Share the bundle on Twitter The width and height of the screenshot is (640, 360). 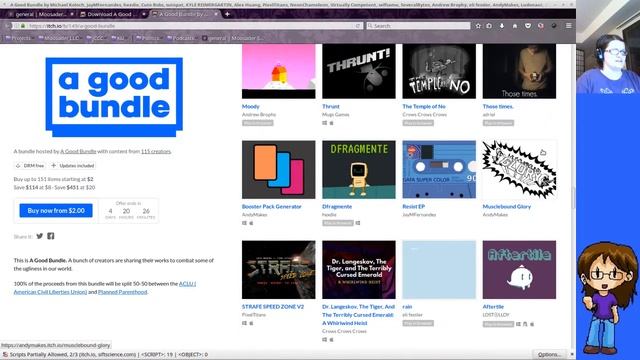pos(40,236)
